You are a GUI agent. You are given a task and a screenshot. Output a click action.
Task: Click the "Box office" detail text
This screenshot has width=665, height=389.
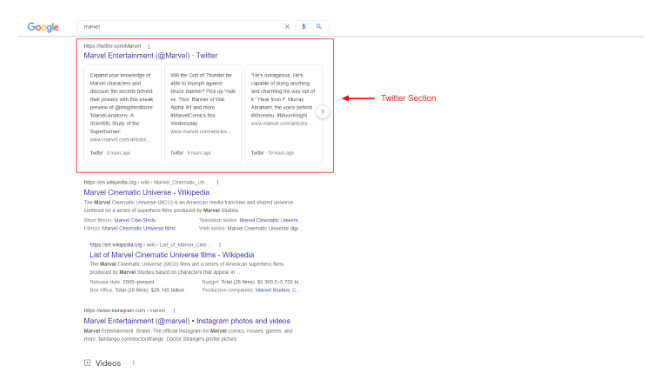click(137, 290)
